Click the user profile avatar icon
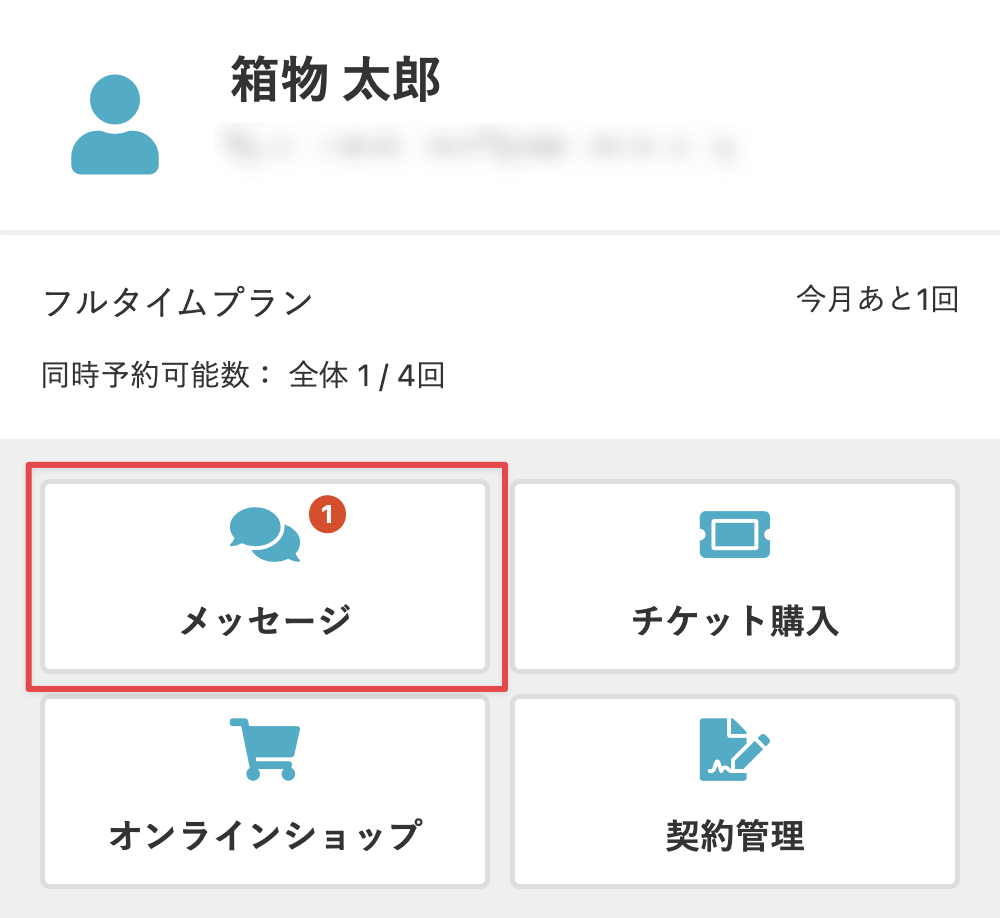The image size is (1000, 918). click(x=115, y=125)
